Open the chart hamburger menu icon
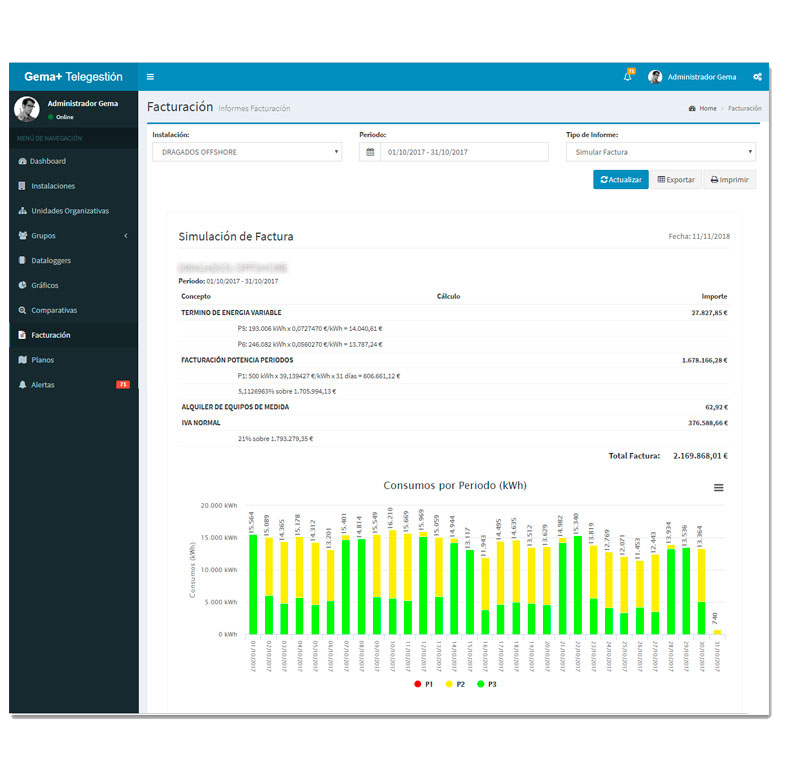This screenshot has width=787, height=768. 718,488
